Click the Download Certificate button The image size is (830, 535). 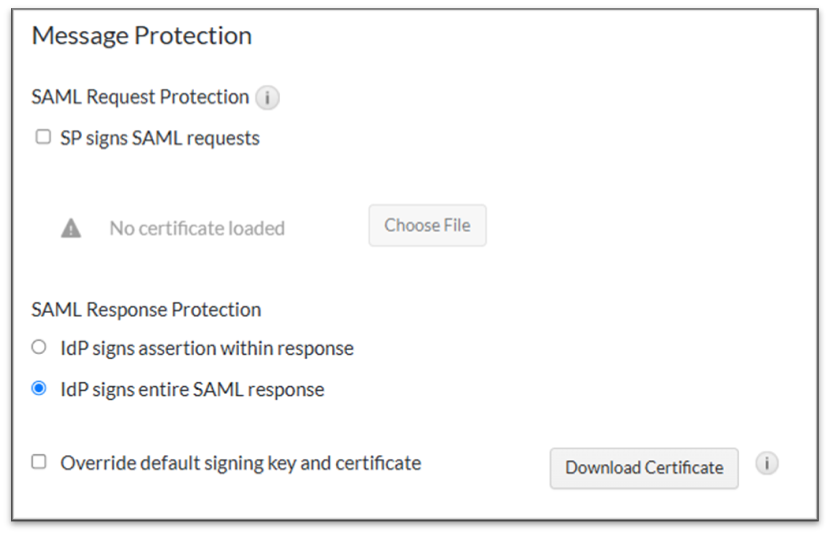pyautogui.click(x=644, y=468)
